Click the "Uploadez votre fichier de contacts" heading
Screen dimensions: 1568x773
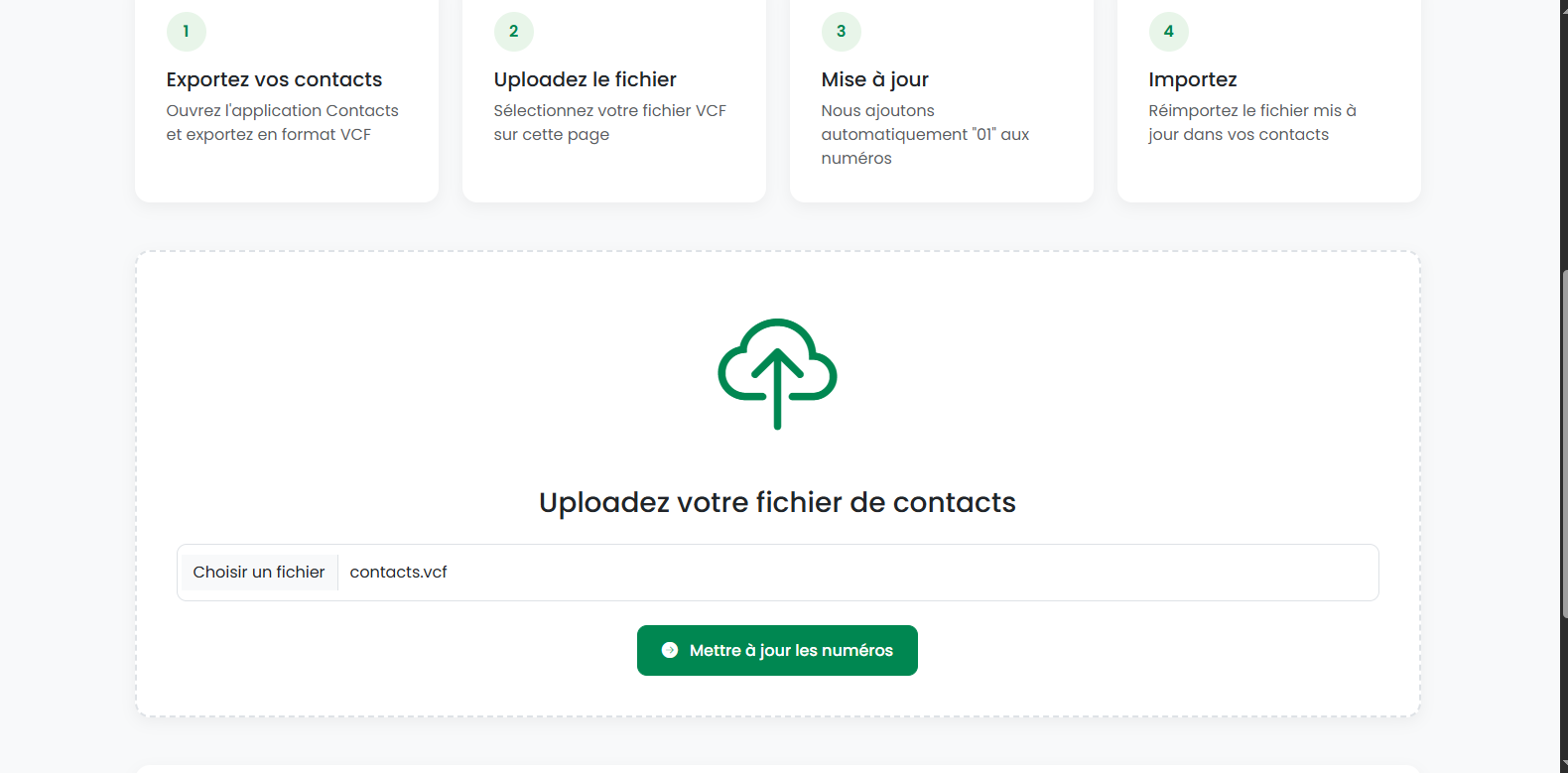[777, 502]
